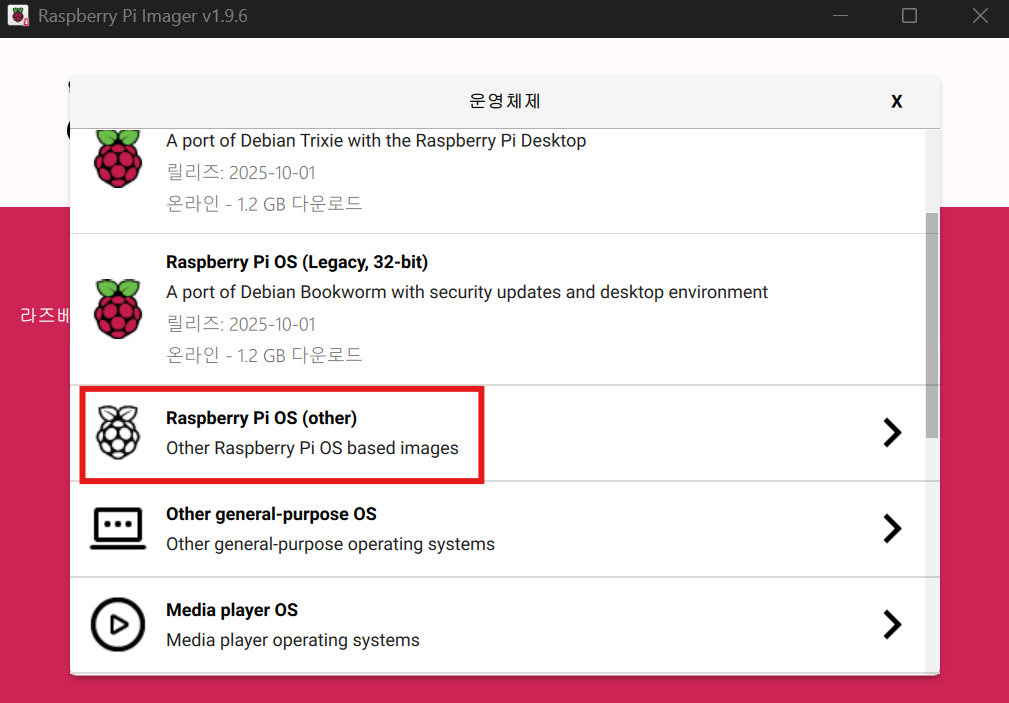Viewport: 1009px width, 703px height.
Task: Click the OS list vertical scrollbar thumb
Action: (x=932, y=325)
